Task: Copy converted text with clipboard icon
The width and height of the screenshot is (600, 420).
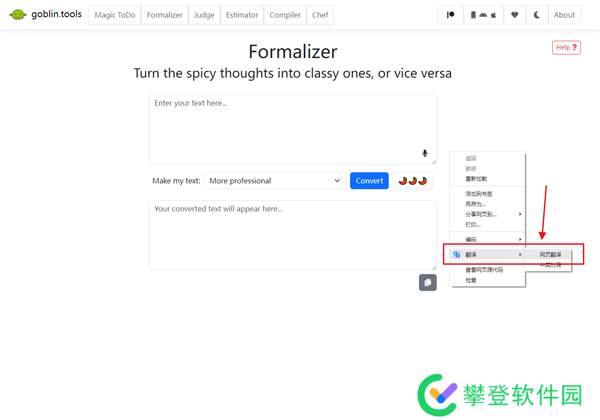Action: (x=427, y=283)
